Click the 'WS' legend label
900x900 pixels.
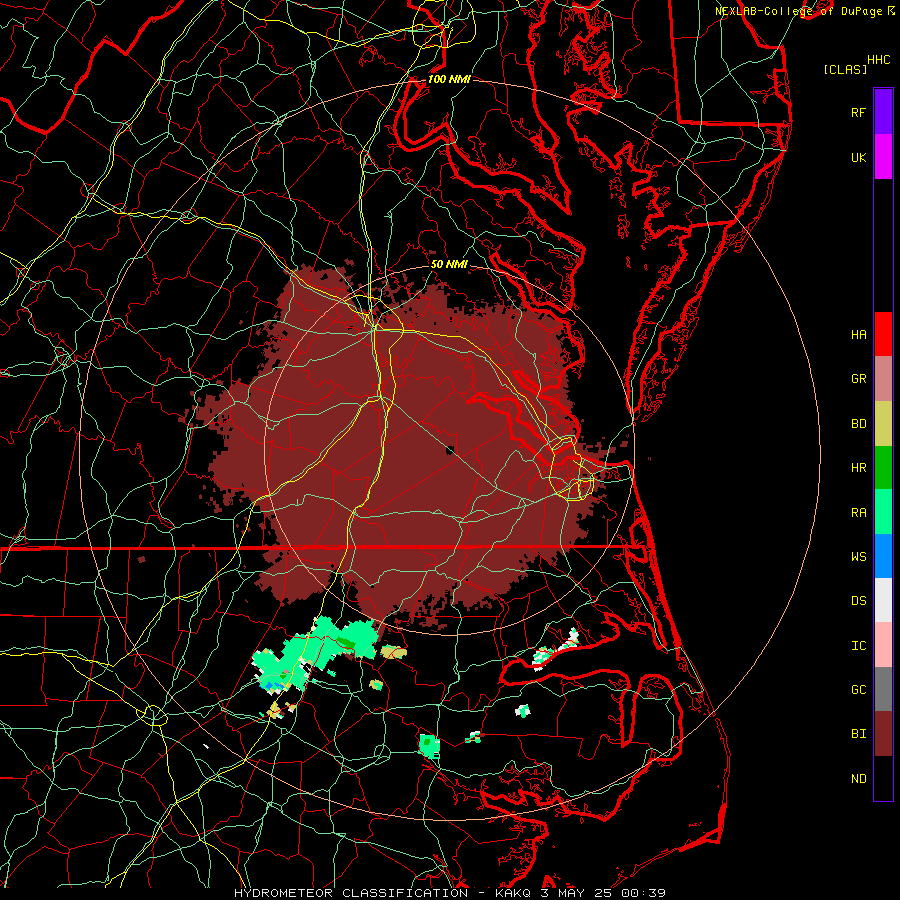tap(858, 556)
